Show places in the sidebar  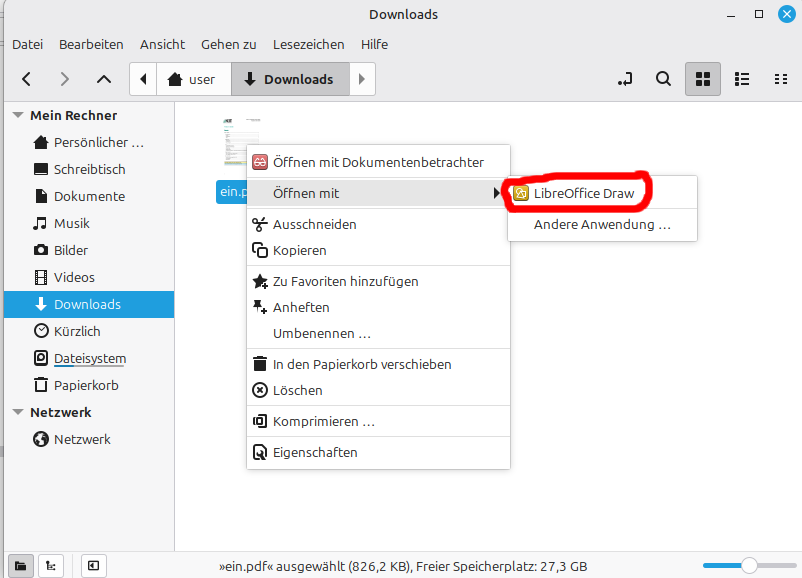click(x=22, y=566)
